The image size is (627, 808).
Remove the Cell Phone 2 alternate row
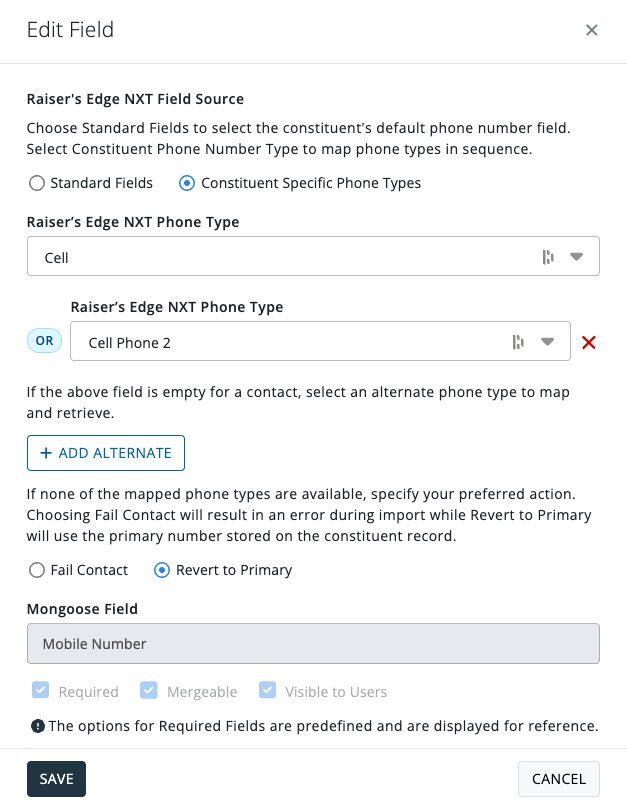589,342
